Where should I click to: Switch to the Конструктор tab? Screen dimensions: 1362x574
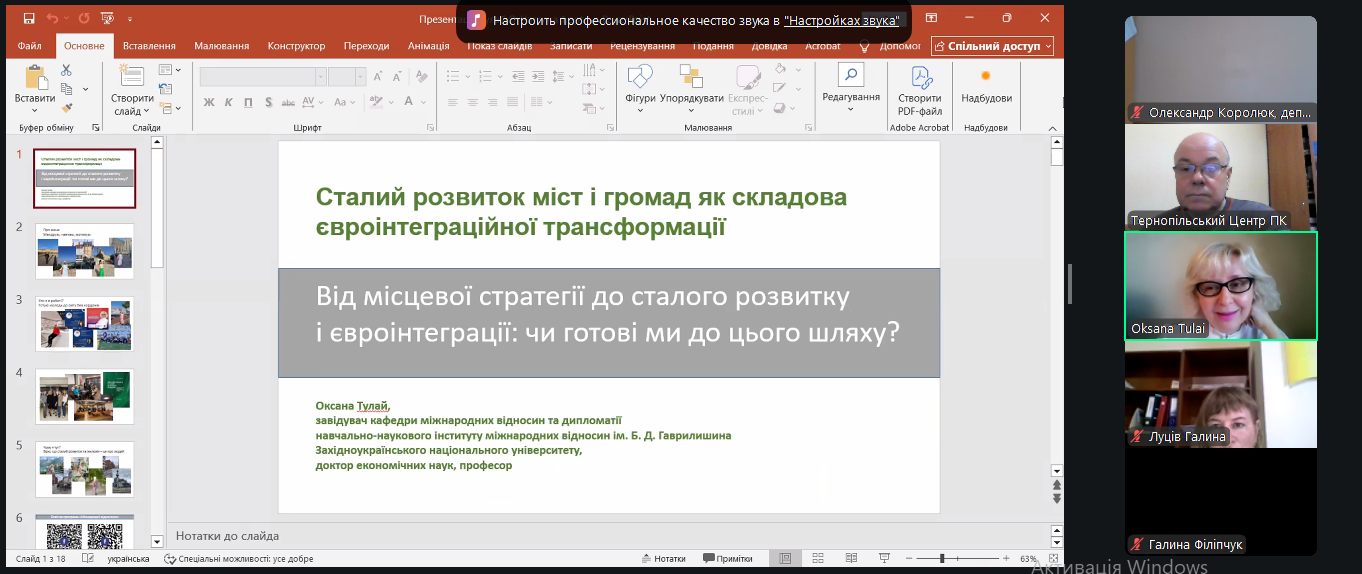click(296, 46)
